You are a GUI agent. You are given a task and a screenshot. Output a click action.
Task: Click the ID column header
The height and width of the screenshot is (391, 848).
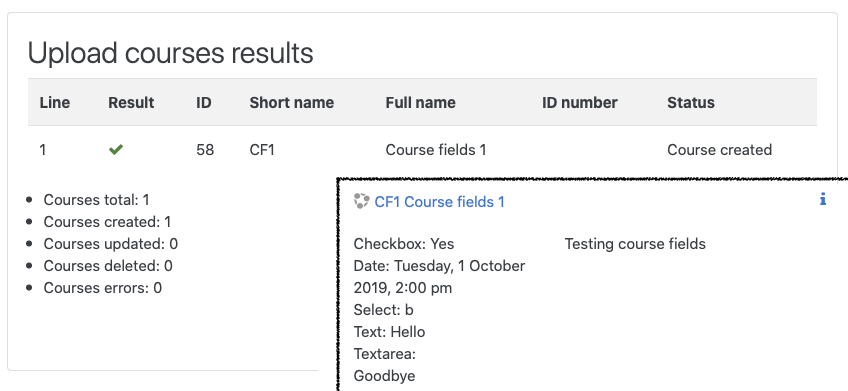point(203,103)
